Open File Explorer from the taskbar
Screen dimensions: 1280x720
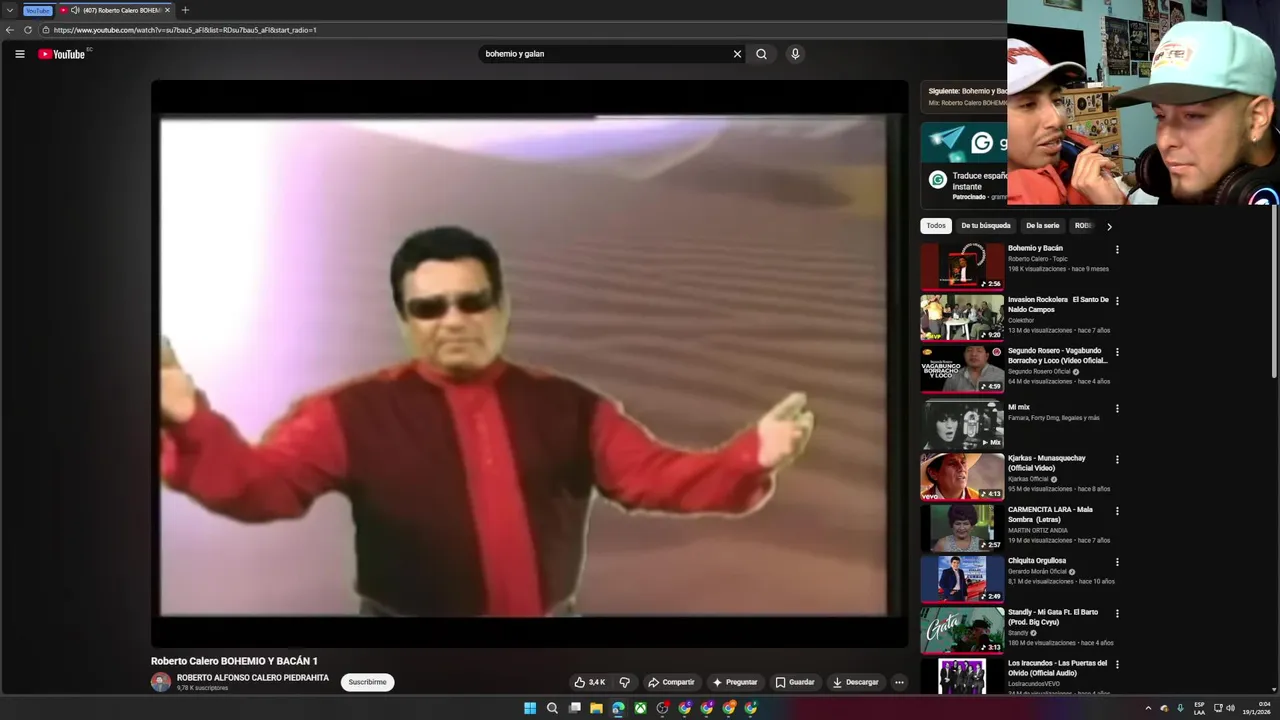tap(596, 708)
